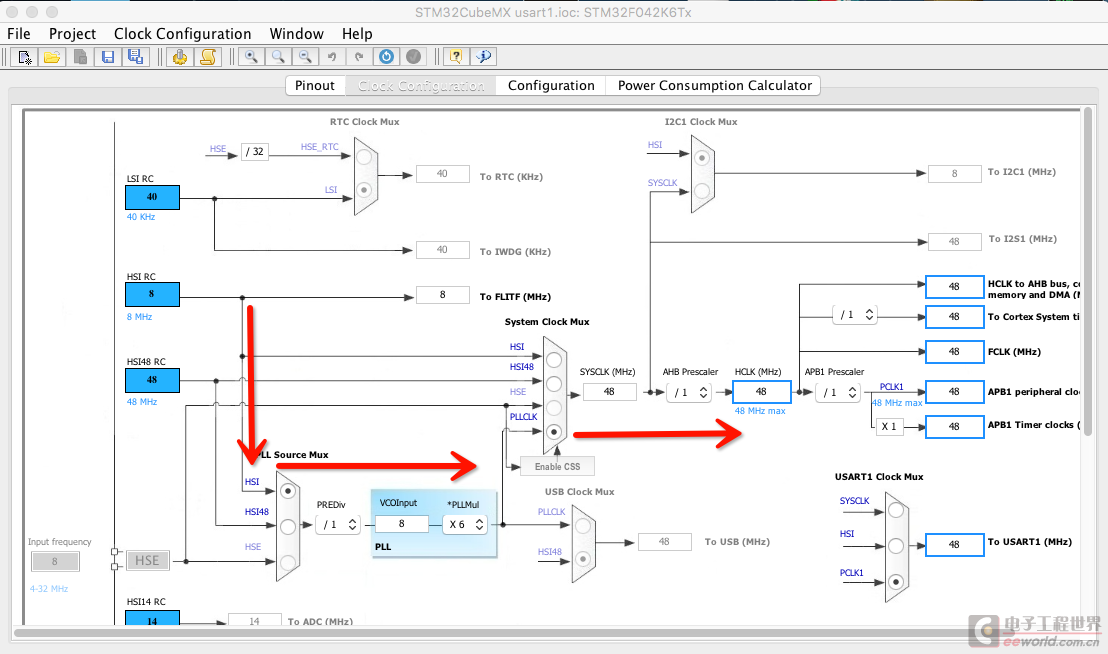Click the Generate Code gear icon
1108x654 pixels.
[179, 57]
